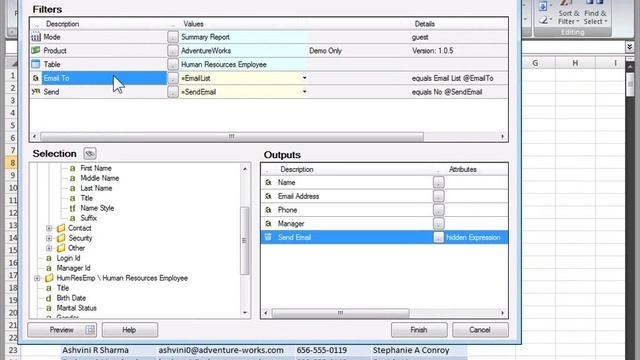Click the Cancel button
This screenshot has width=640, height=360.
point(480,330)
